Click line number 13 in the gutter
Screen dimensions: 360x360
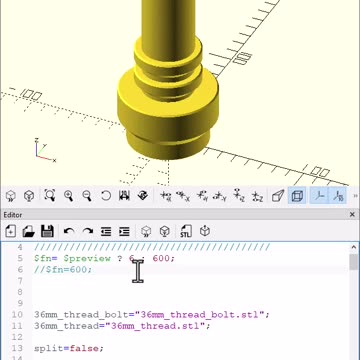pos(17,348)
